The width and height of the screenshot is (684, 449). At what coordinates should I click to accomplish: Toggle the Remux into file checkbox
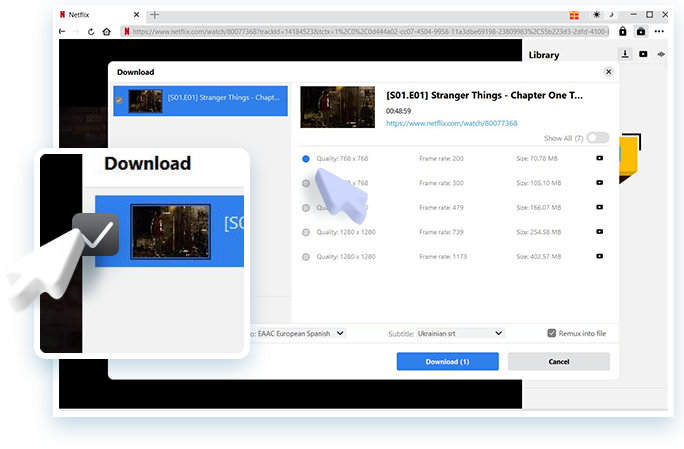[x=551, y=333]
